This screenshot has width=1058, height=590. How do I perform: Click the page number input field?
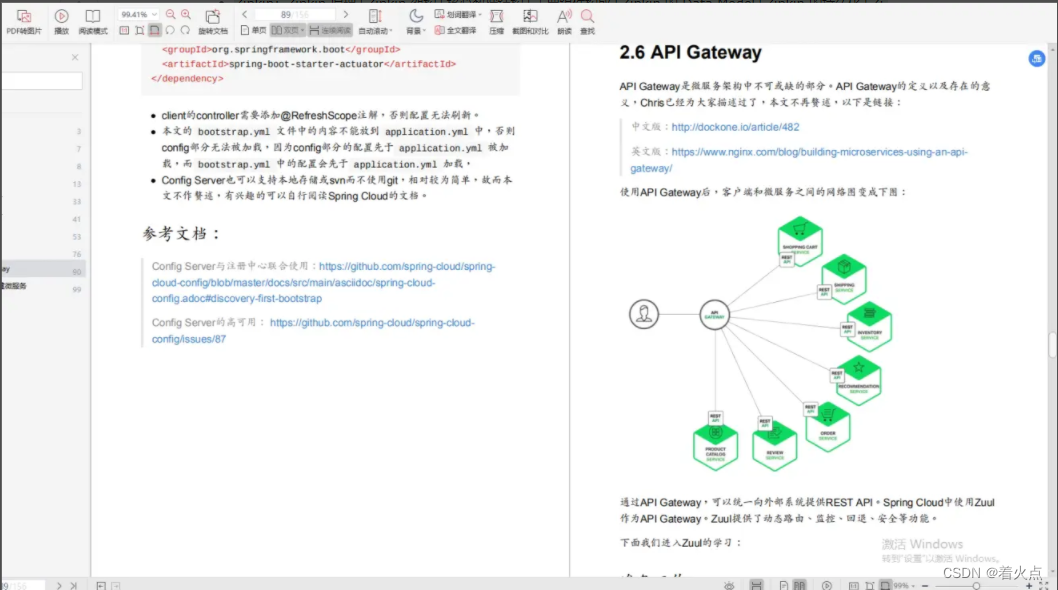(x=295, y=14)
